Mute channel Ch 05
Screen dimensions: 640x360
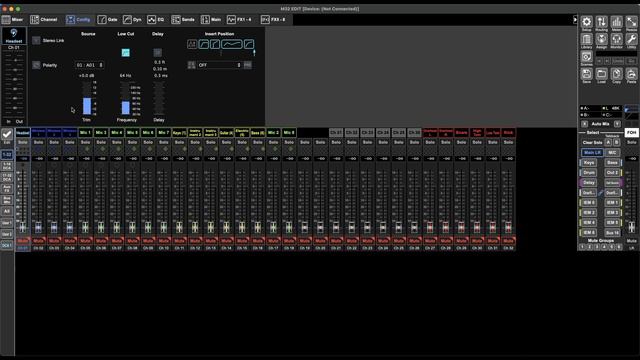(x=85, y=241)
